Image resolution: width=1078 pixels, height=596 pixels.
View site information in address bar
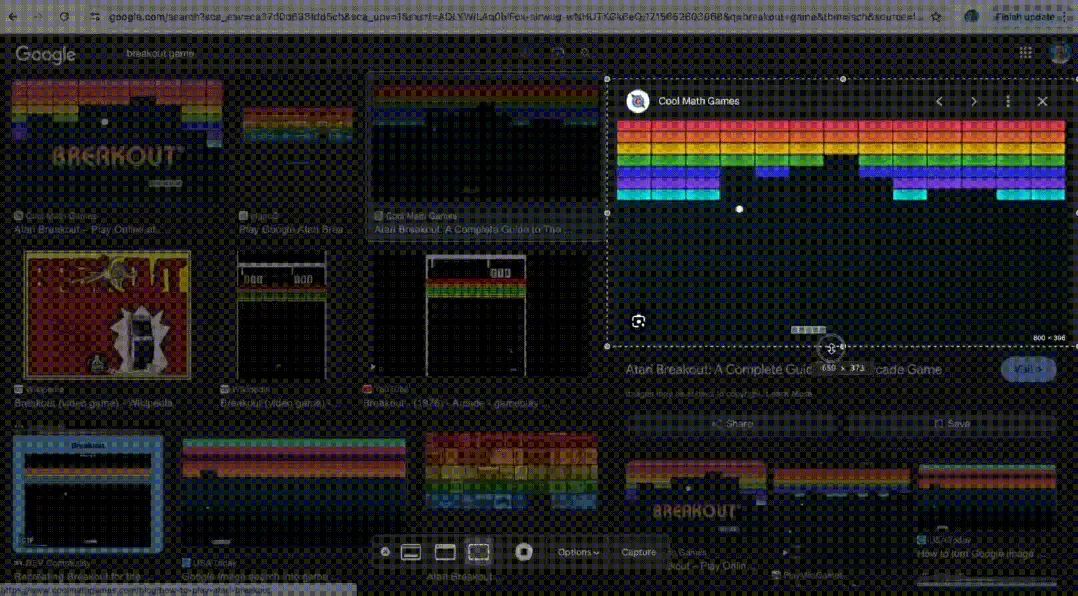95,16
